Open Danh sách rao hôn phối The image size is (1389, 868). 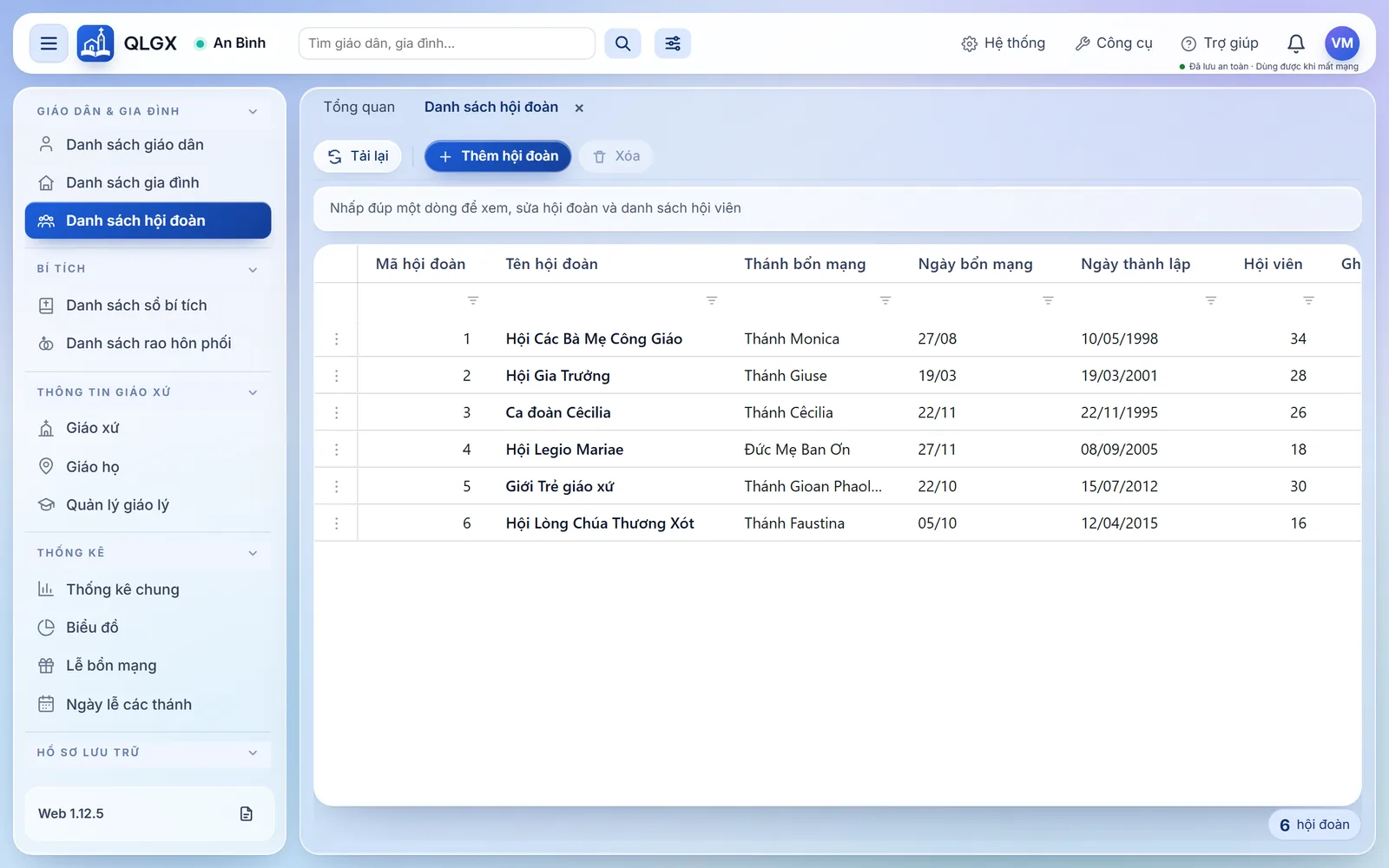click(x=148, y=344)
